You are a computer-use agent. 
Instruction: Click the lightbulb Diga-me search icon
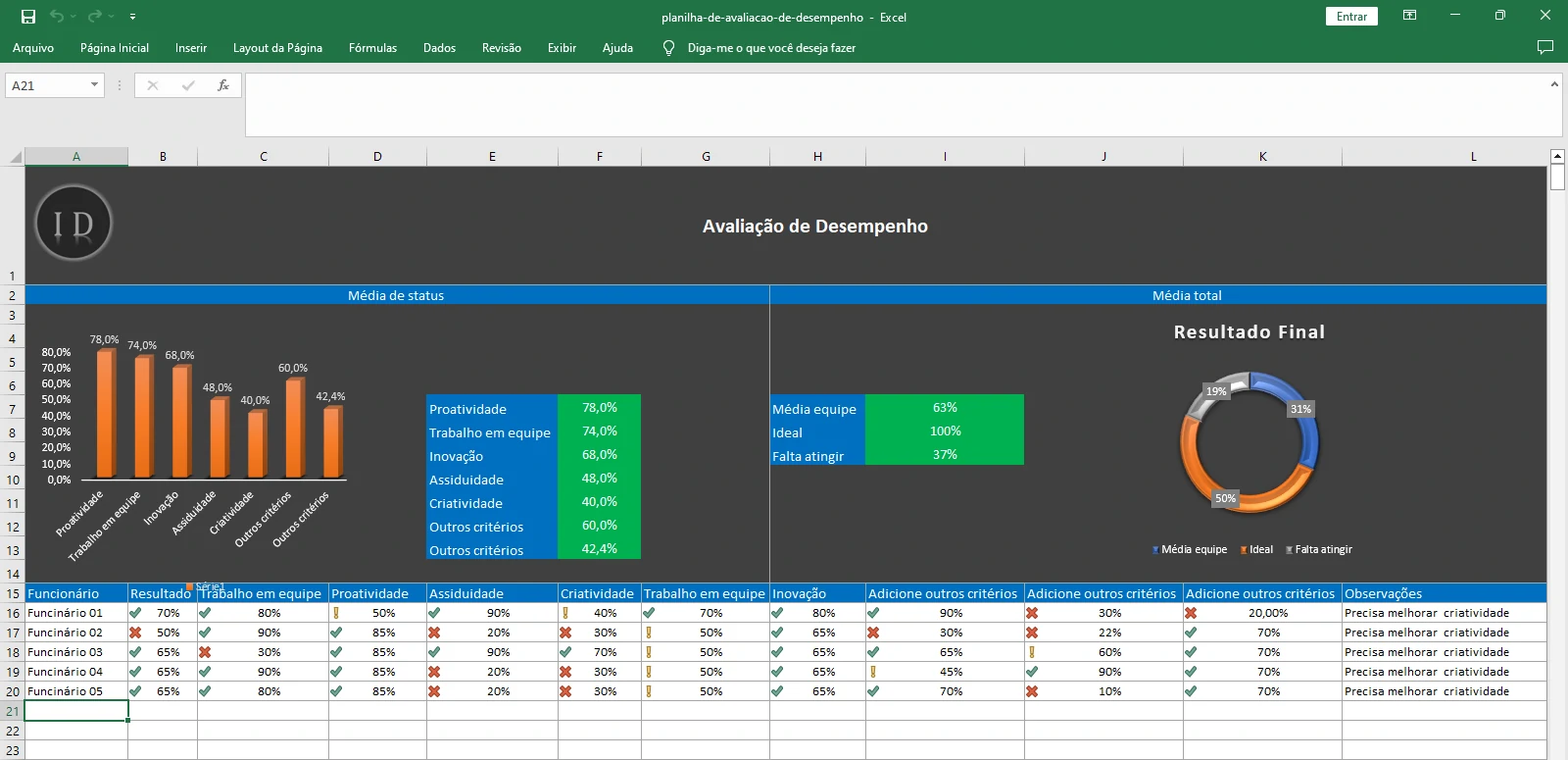tap(668, 48)
